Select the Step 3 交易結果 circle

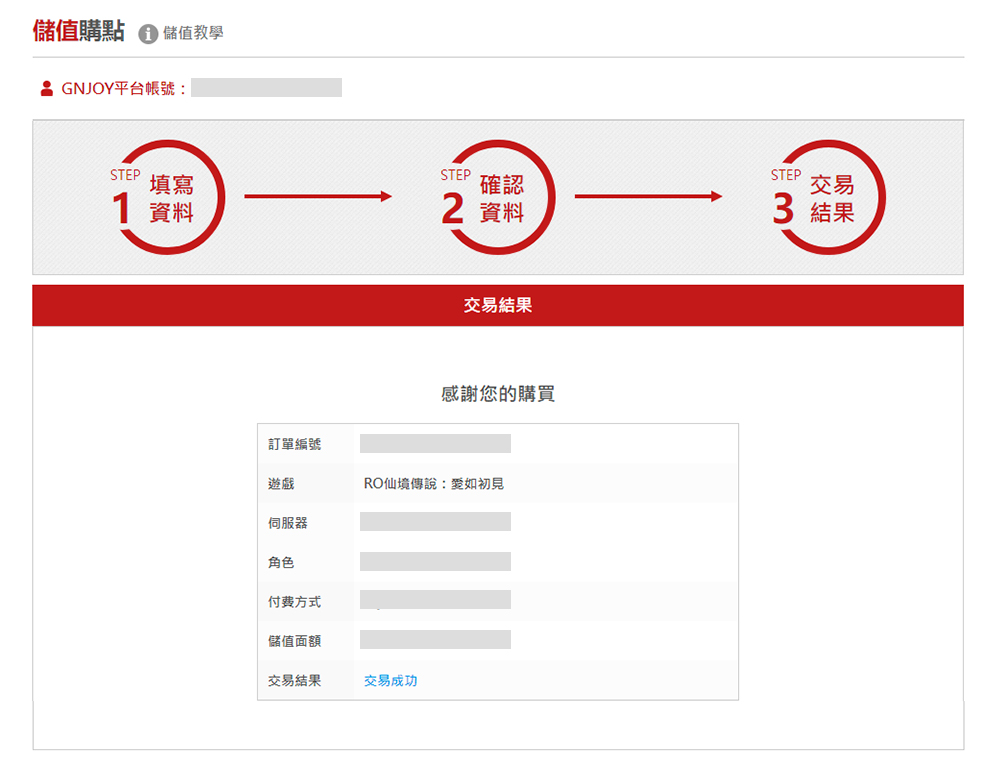pos(828,197)
